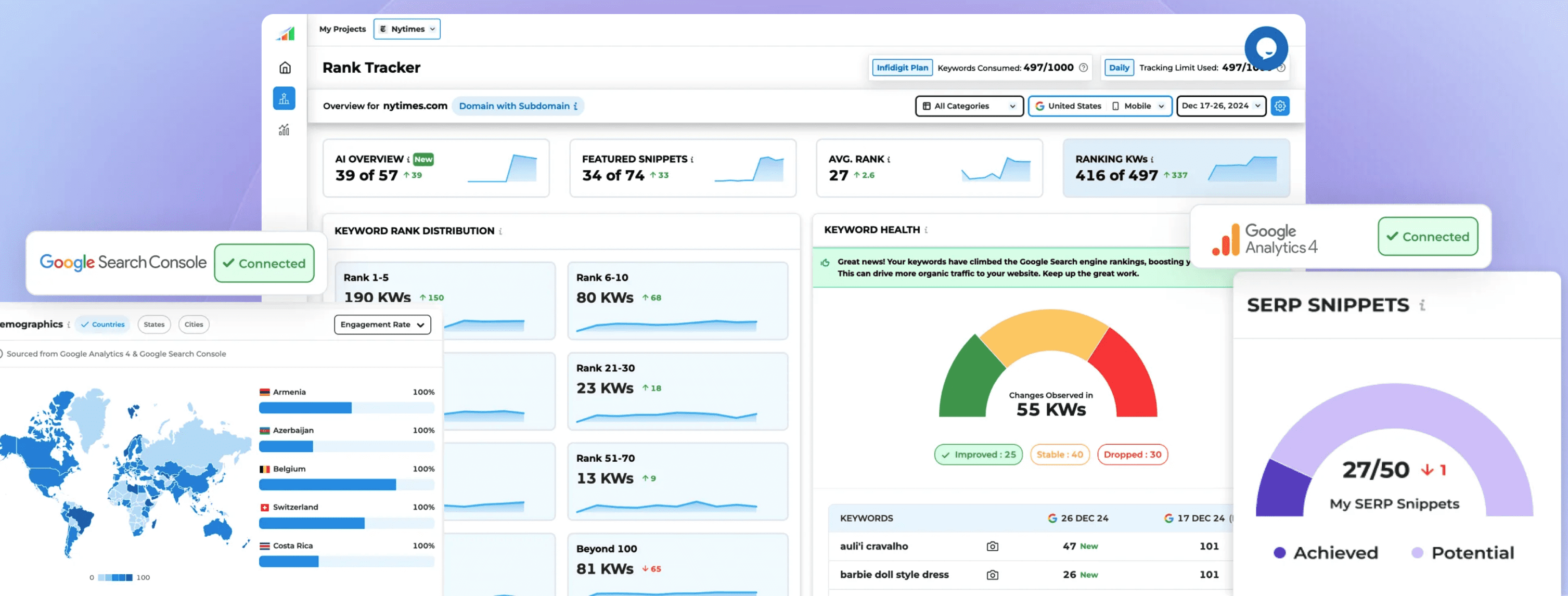Select the Cities filter chip

click(x=194, y=325)
